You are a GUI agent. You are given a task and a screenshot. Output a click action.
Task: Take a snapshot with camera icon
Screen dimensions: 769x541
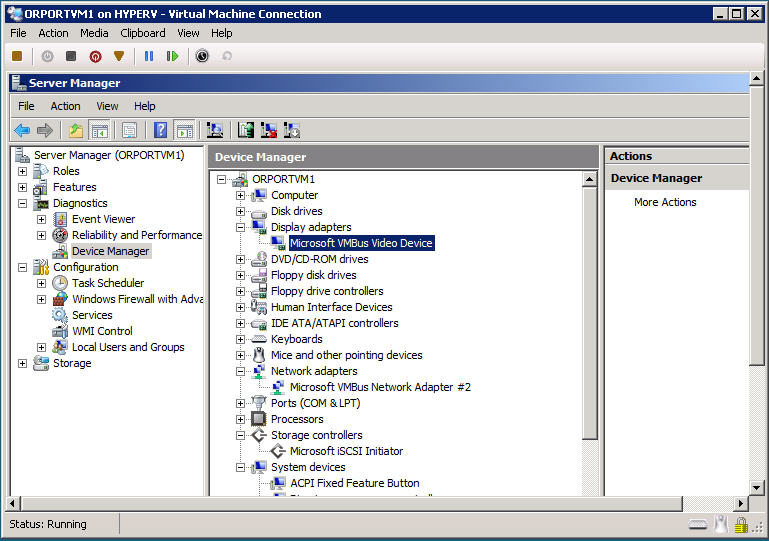pos(202,56)
